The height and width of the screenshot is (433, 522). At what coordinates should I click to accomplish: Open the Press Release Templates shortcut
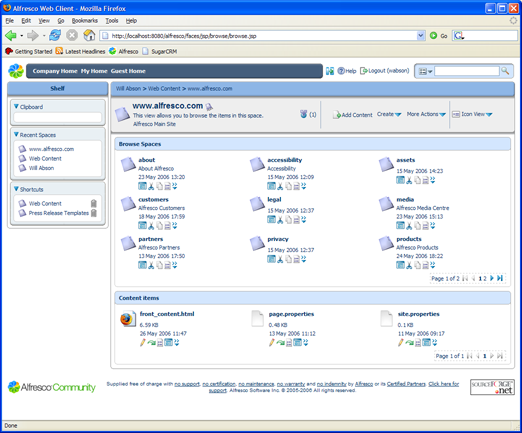tap(59, 213)
